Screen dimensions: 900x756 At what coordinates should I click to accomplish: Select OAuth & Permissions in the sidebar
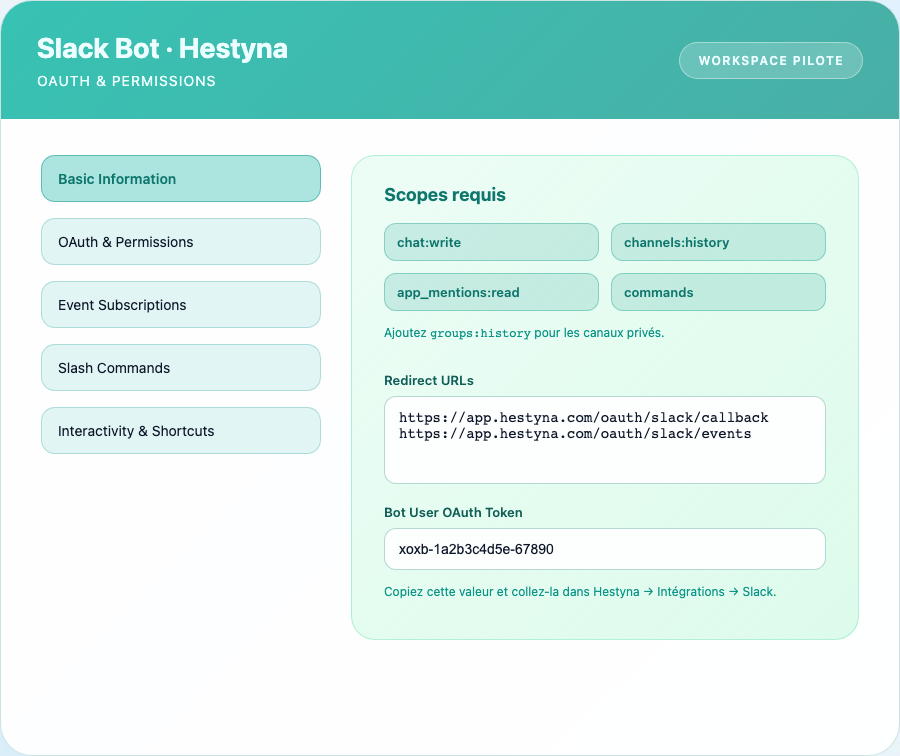pyautogui.click(x=180, y=242)
